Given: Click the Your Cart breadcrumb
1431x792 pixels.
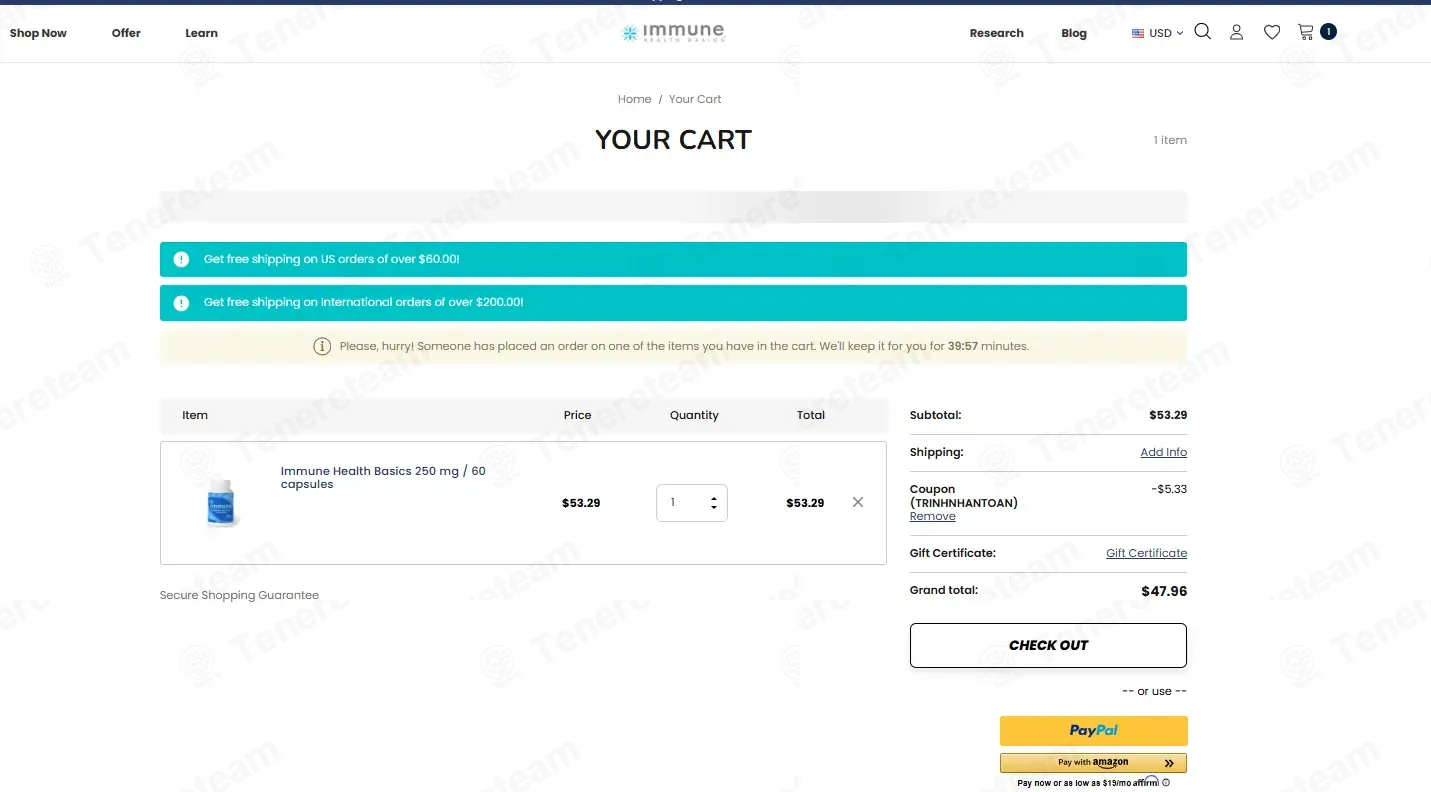Looking at the screenshot, I should pyautogui.click(x=695, y=99).
